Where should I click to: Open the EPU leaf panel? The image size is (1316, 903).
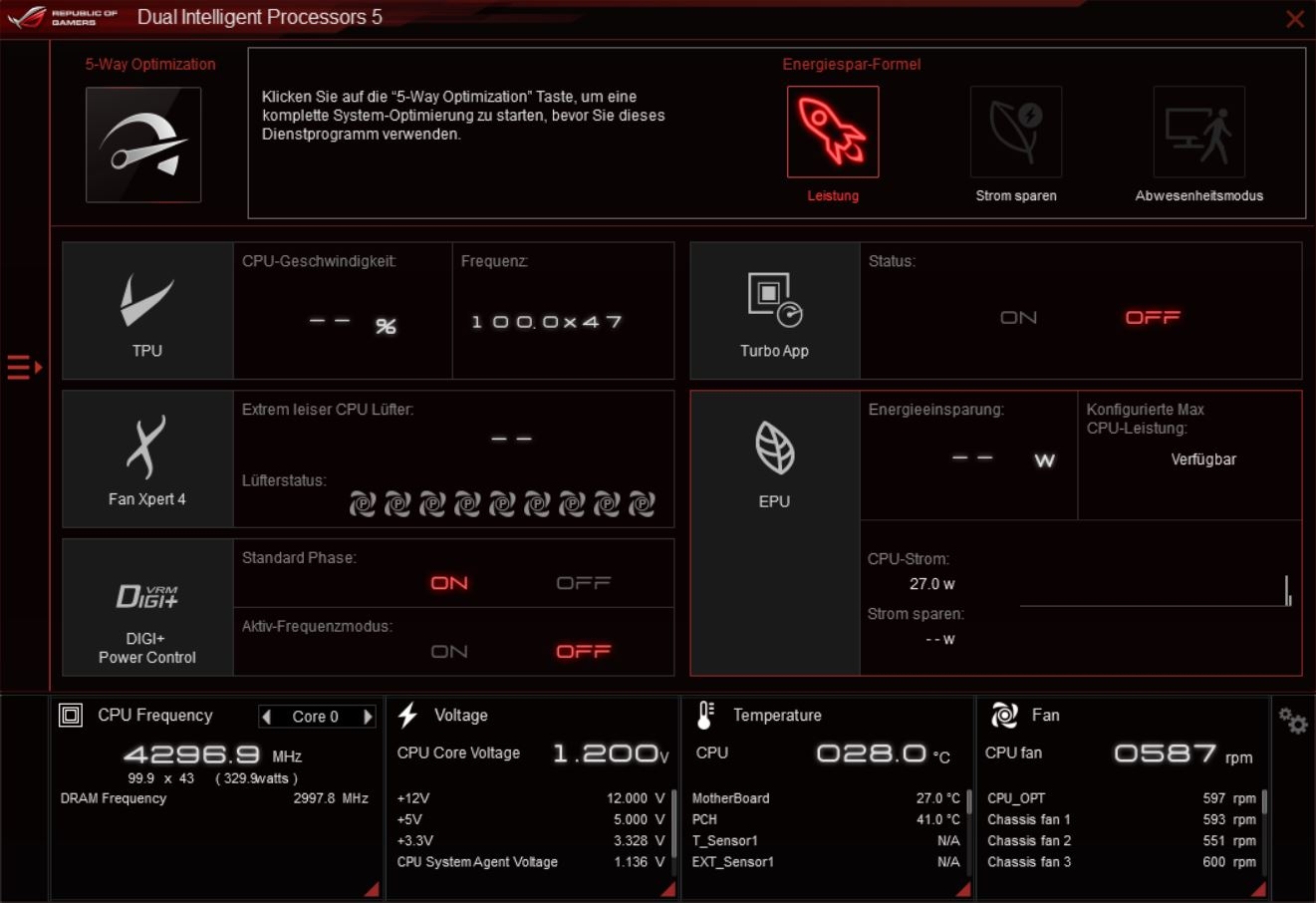point(774,458)
